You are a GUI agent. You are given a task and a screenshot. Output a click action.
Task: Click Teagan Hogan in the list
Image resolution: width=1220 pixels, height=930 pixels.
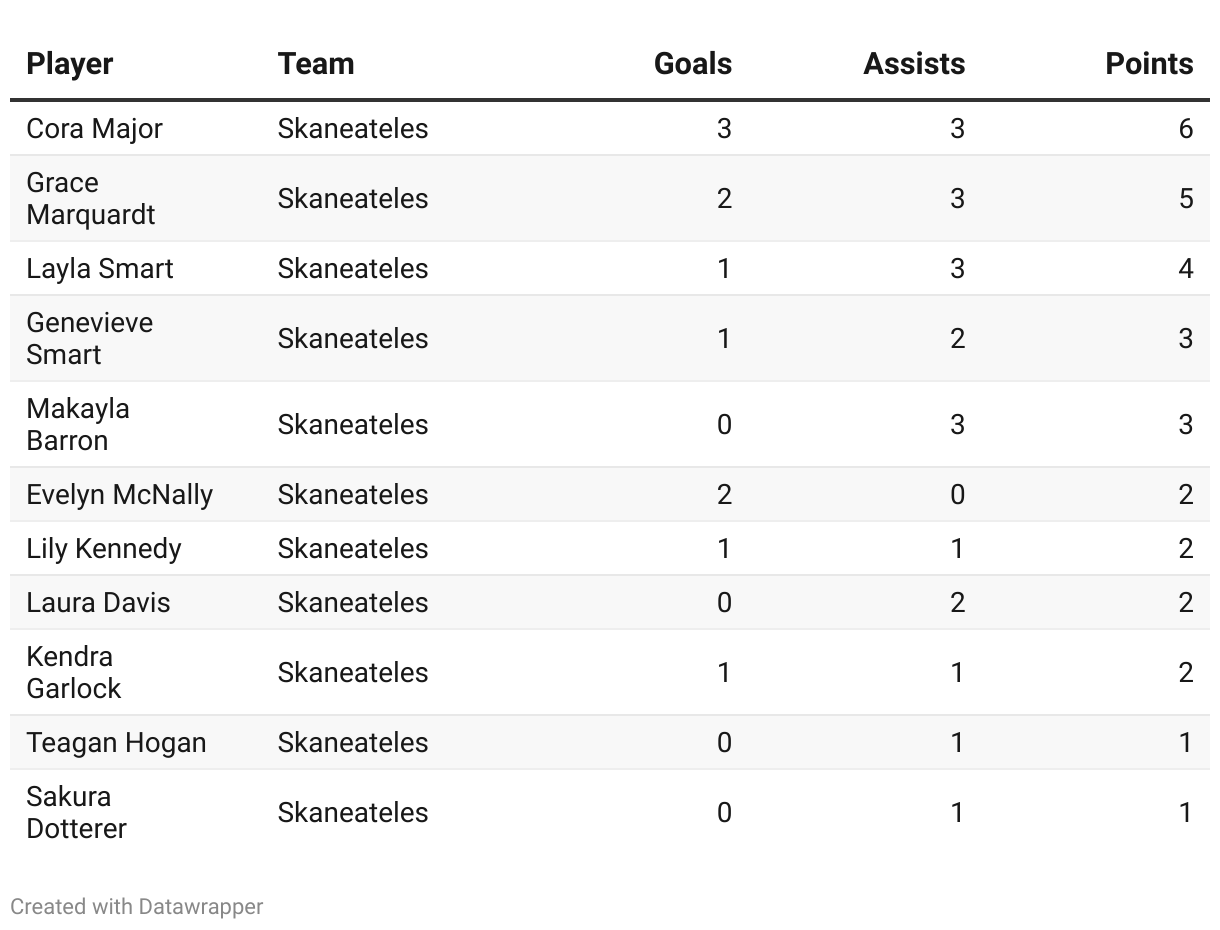[x=116, y=743]
